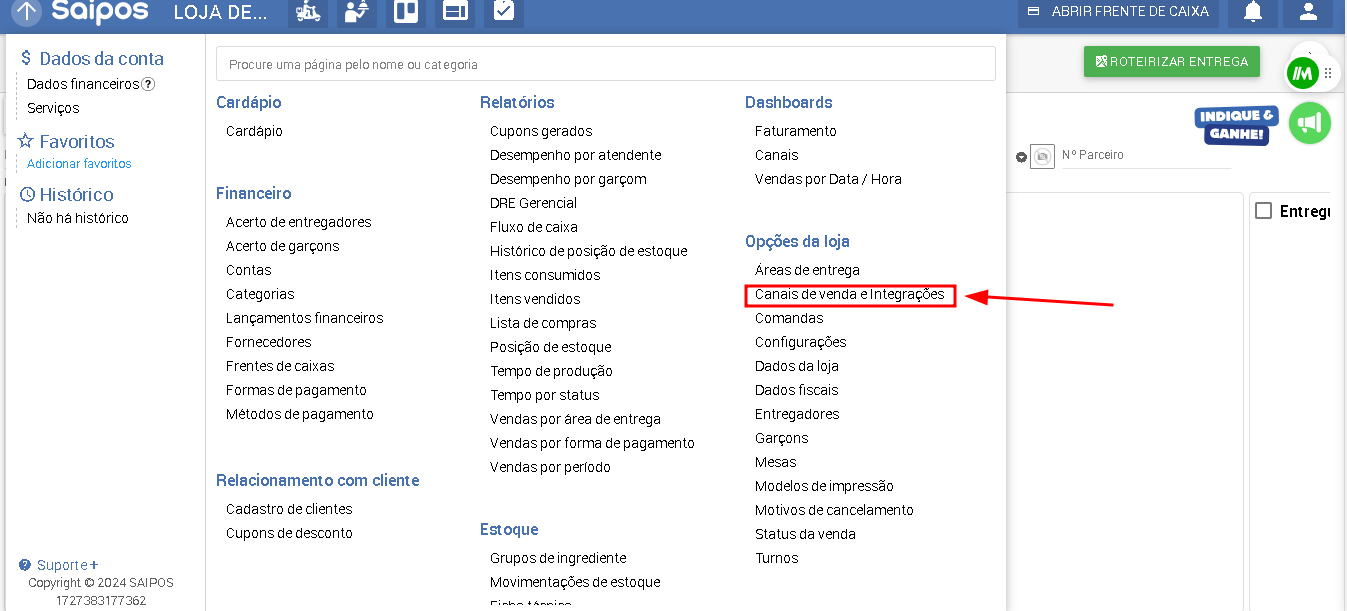
Task: Open the user profile icon
Action: (x=1307, y=12)
